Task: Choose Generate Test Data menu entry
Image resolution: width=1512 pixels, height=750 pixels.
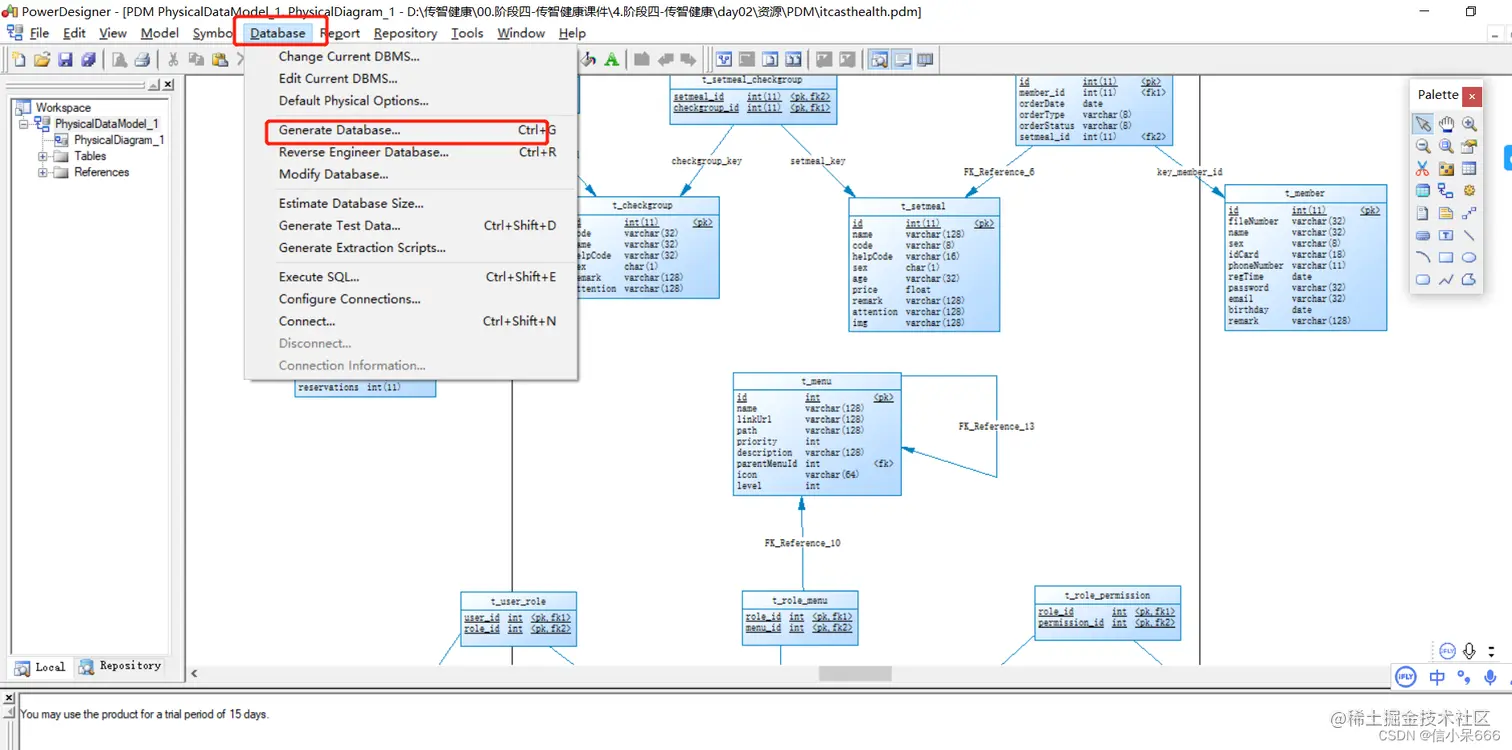Action: coord(411,225)
